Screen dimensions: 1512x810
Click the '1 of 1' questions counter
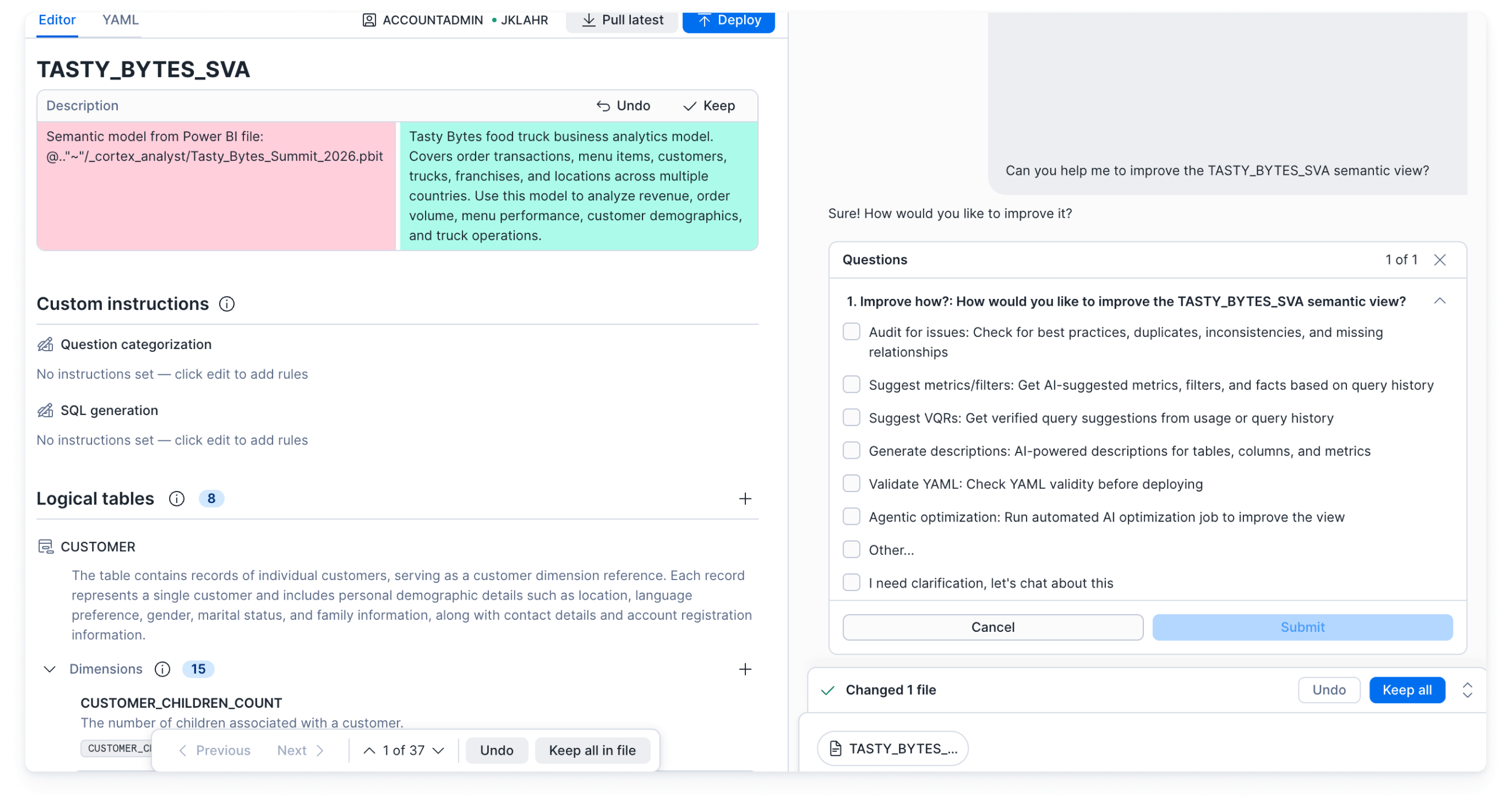pyautogui.click(x=1401, y=260)
